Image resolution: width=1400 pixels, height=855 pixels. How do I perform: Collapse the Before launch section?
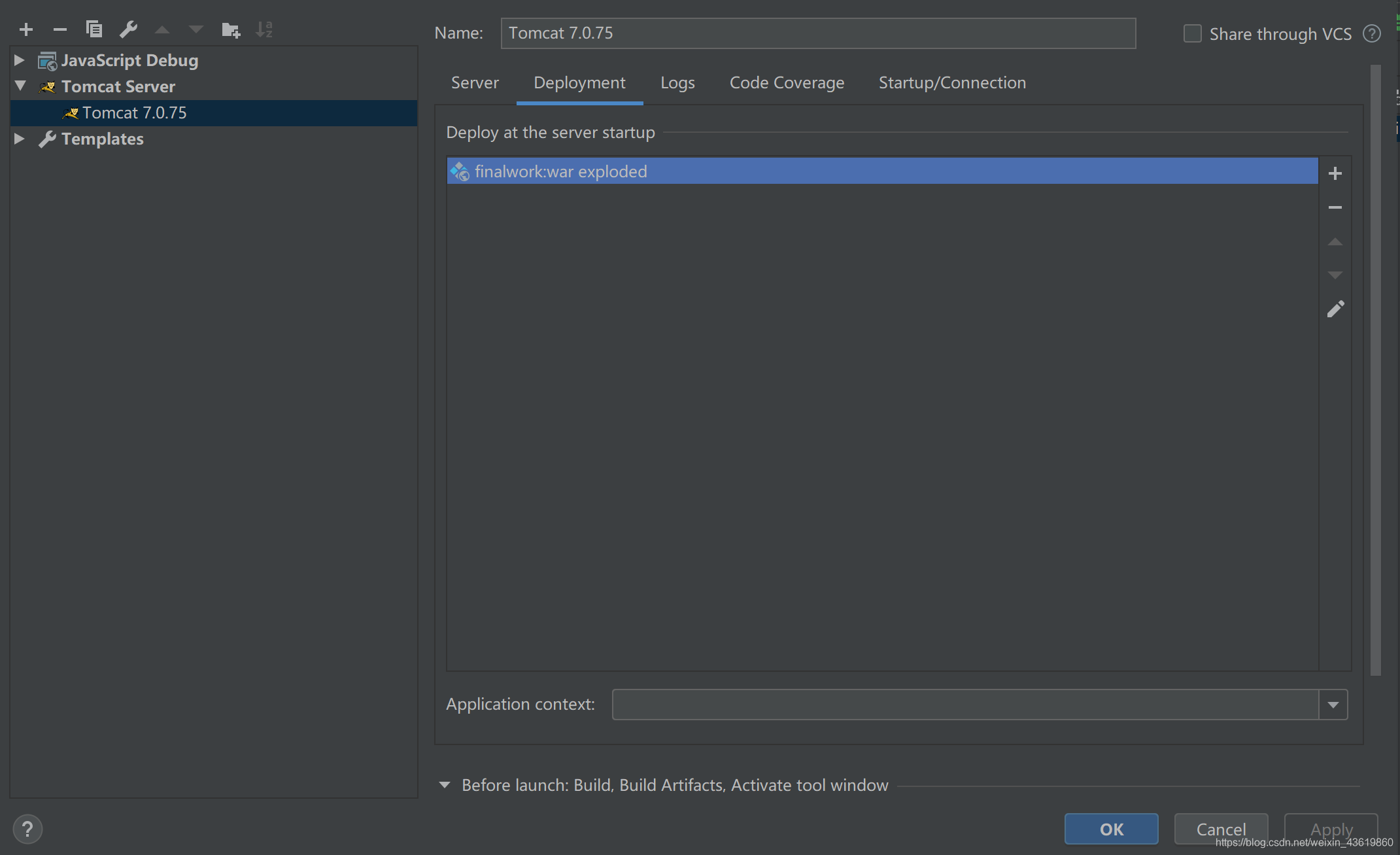(445, 785)
